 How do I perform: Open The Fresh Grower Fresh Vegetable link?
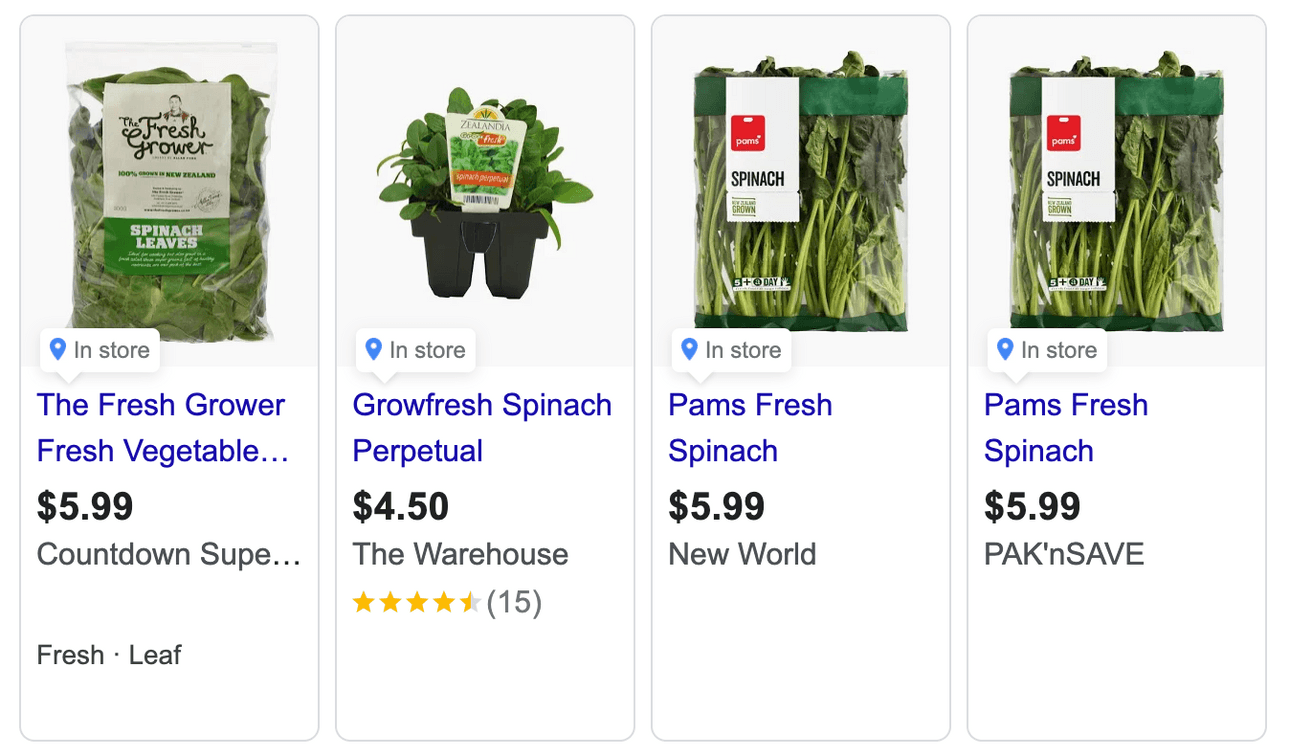coord(162,428)
